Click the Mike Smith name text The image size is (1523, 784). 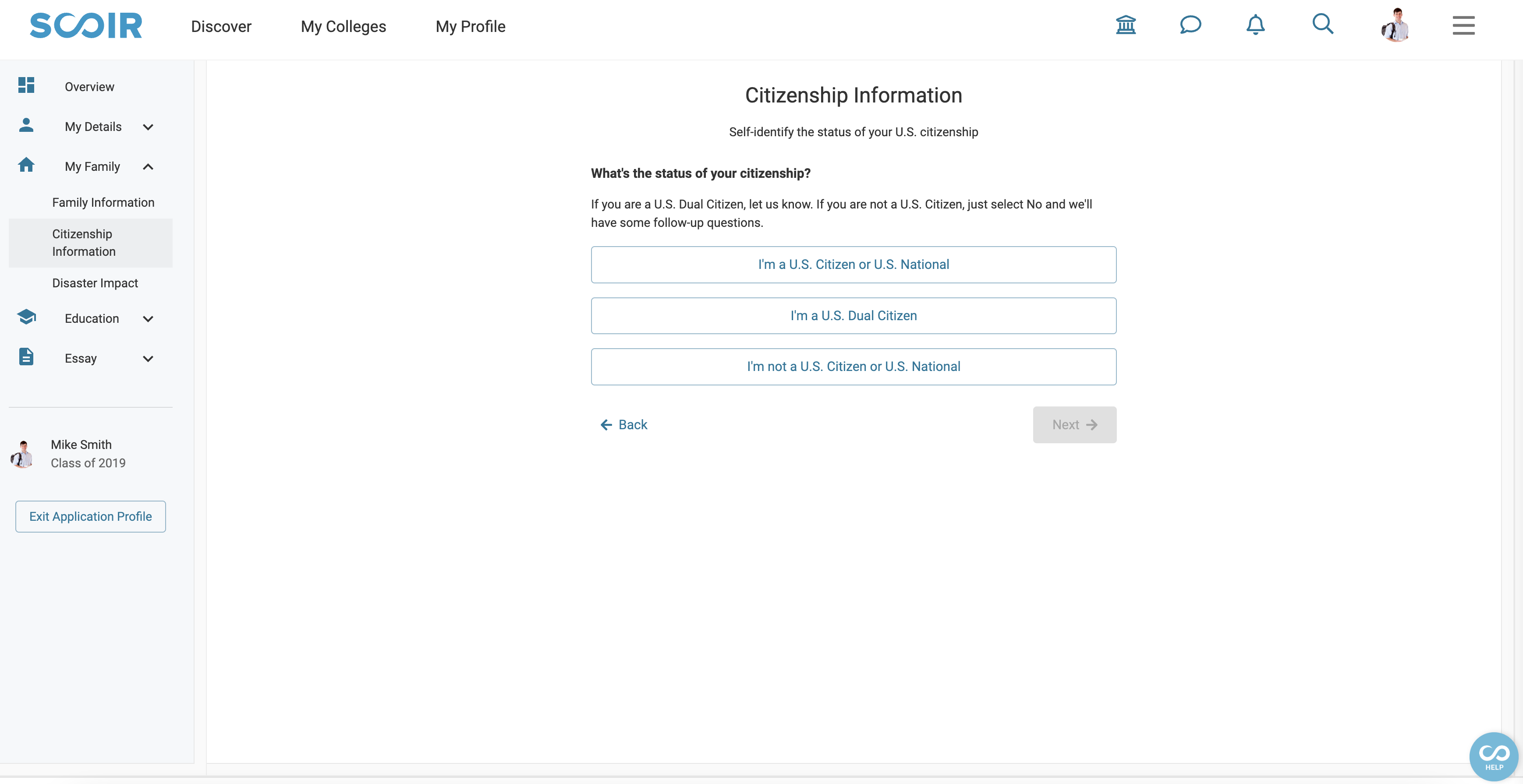pyautogui.click(x=81, y=445)
